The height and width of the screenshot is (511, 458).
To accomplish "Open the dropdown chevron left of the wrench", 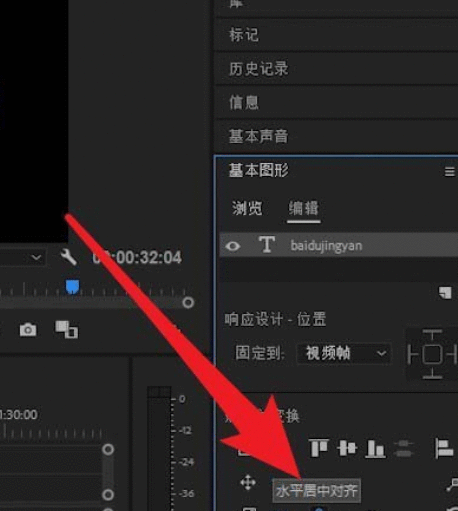I will [x=36, y=257].
